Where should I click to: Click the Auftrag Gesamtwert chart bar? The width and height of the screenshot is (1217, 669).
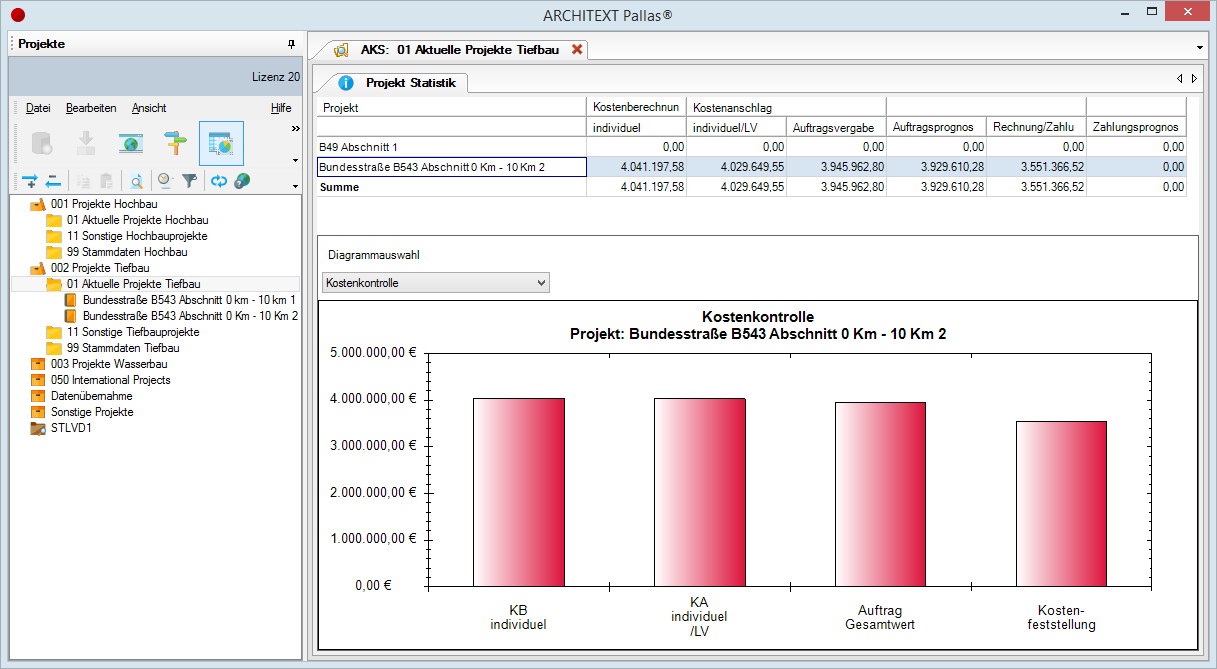click(x=880, y=494)
